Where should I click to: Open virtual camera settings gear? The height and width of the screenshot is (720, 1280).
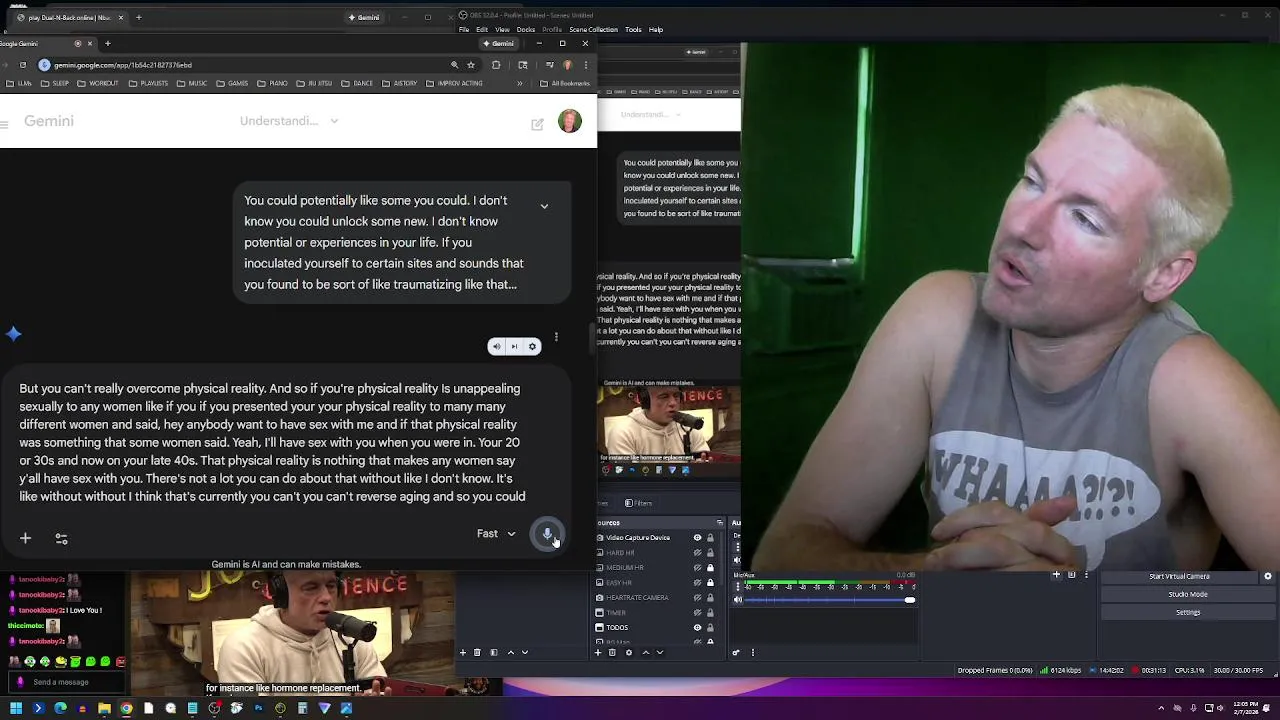(1268, 576)
